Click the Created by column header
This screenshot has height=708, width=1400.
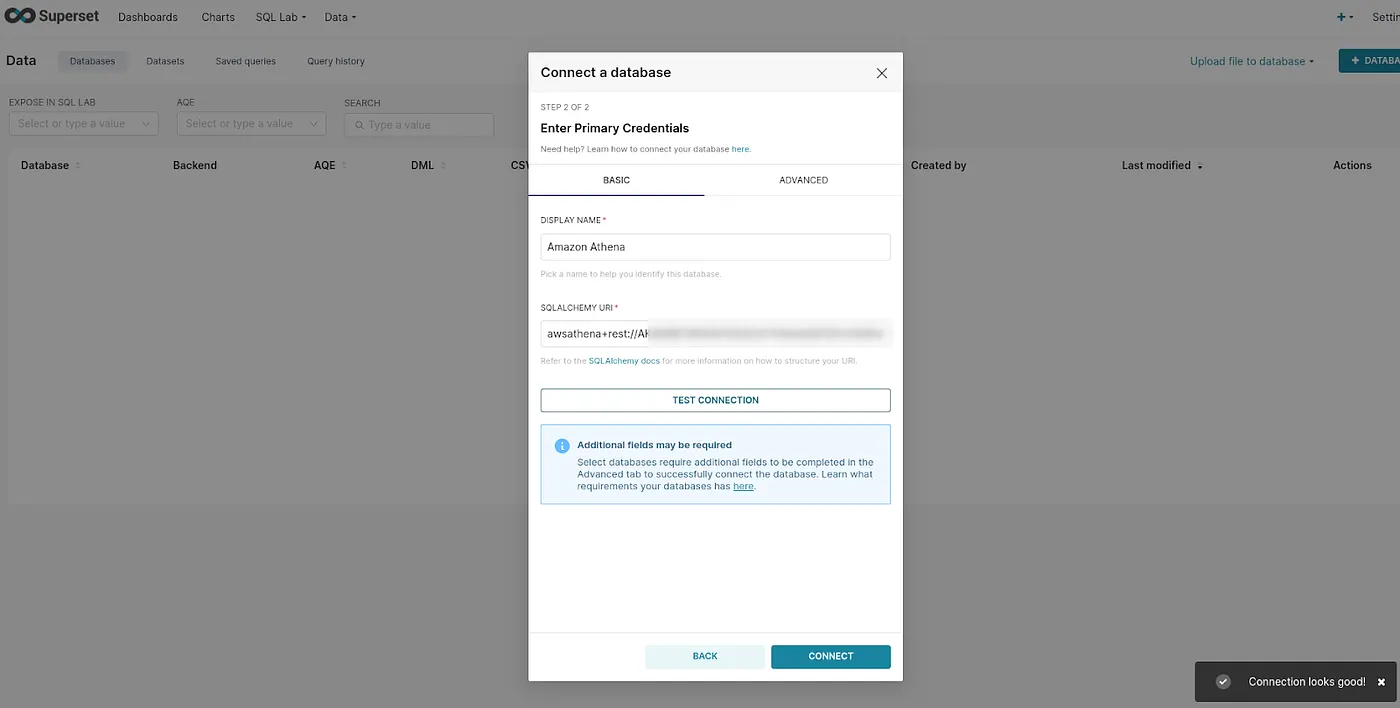click(938, 166)
